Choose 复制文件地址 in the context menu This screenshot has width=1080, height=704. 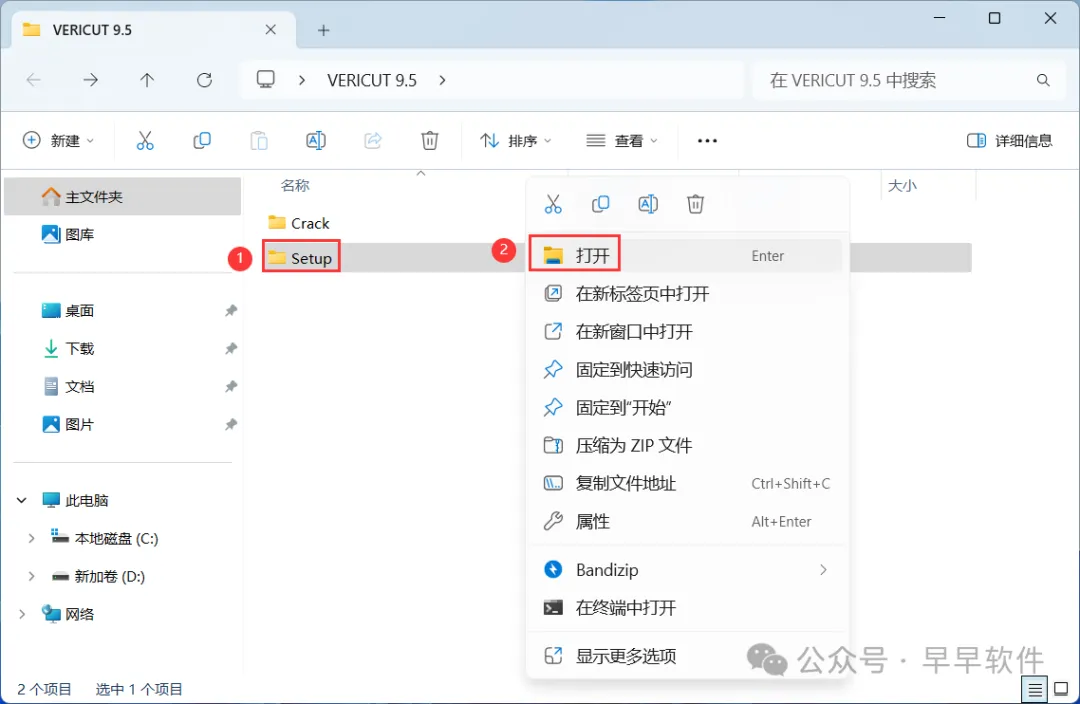click(686, 484)
